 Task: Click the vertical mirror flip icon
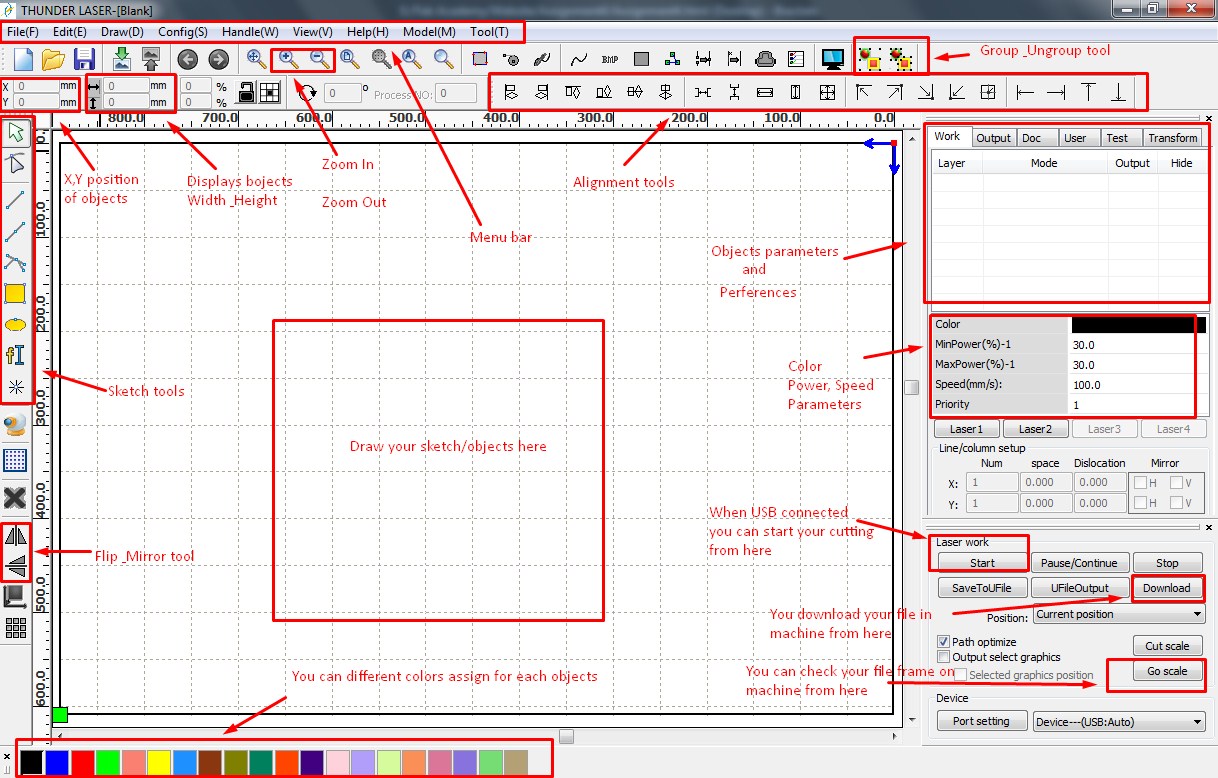pyautogui.click(x=15, y=567)
